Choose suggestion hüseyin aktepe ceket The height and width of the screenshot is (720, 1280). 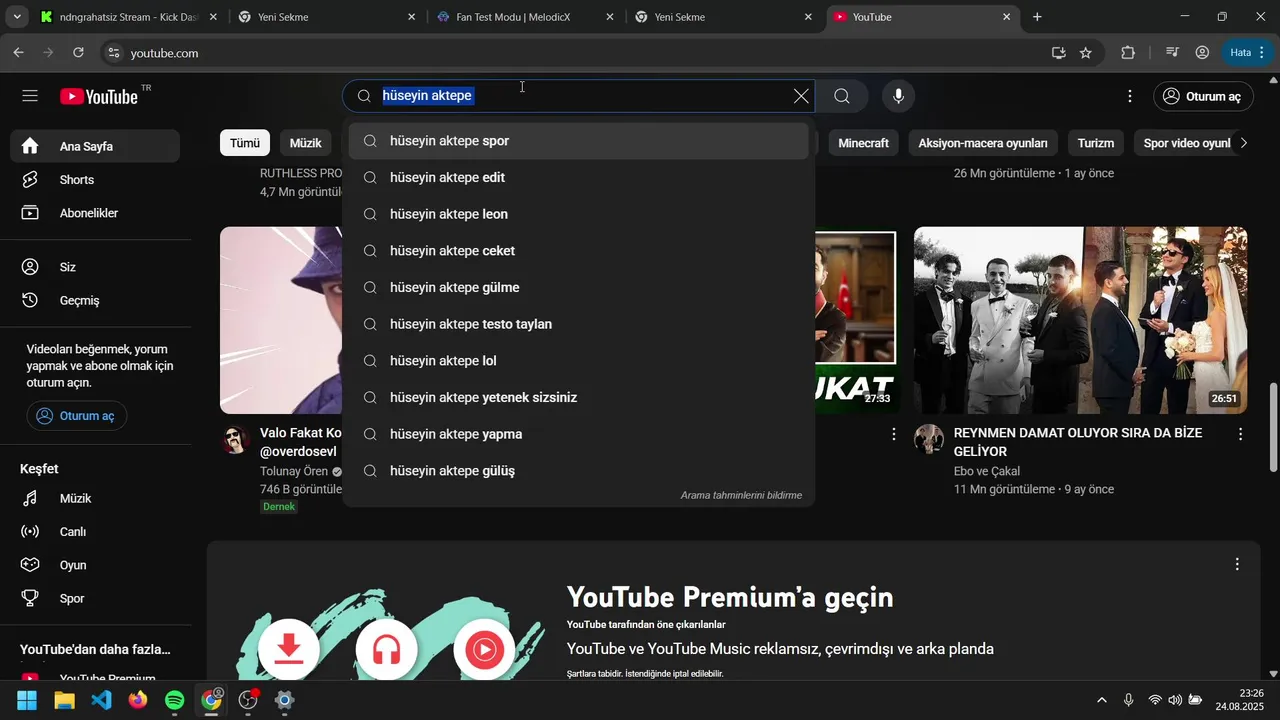click(578, 251)
